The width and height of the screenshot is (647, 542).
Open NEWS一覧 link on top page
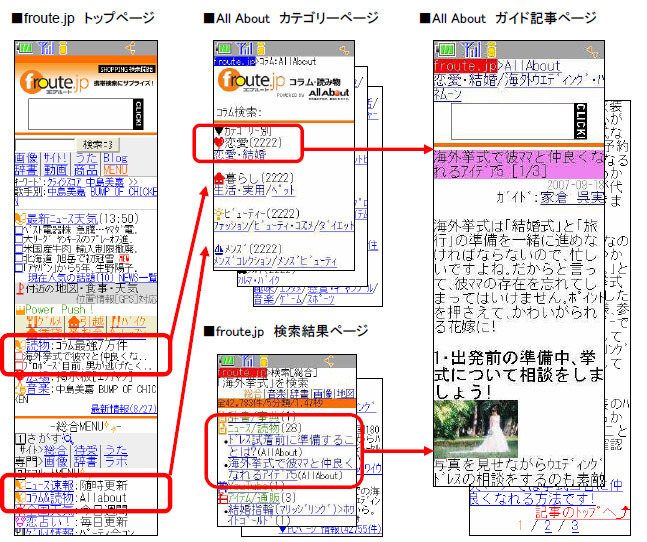[137, 278]
